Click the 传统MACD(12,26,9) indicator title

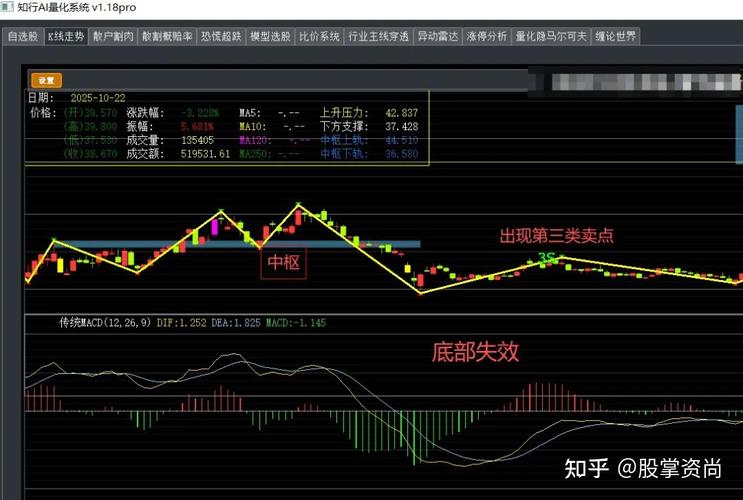tap(105, 323)
